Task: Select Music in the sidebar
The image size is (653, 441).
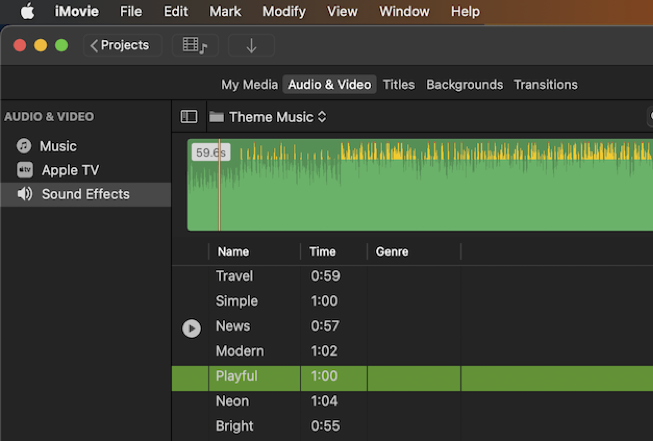Action: [58, 146]
